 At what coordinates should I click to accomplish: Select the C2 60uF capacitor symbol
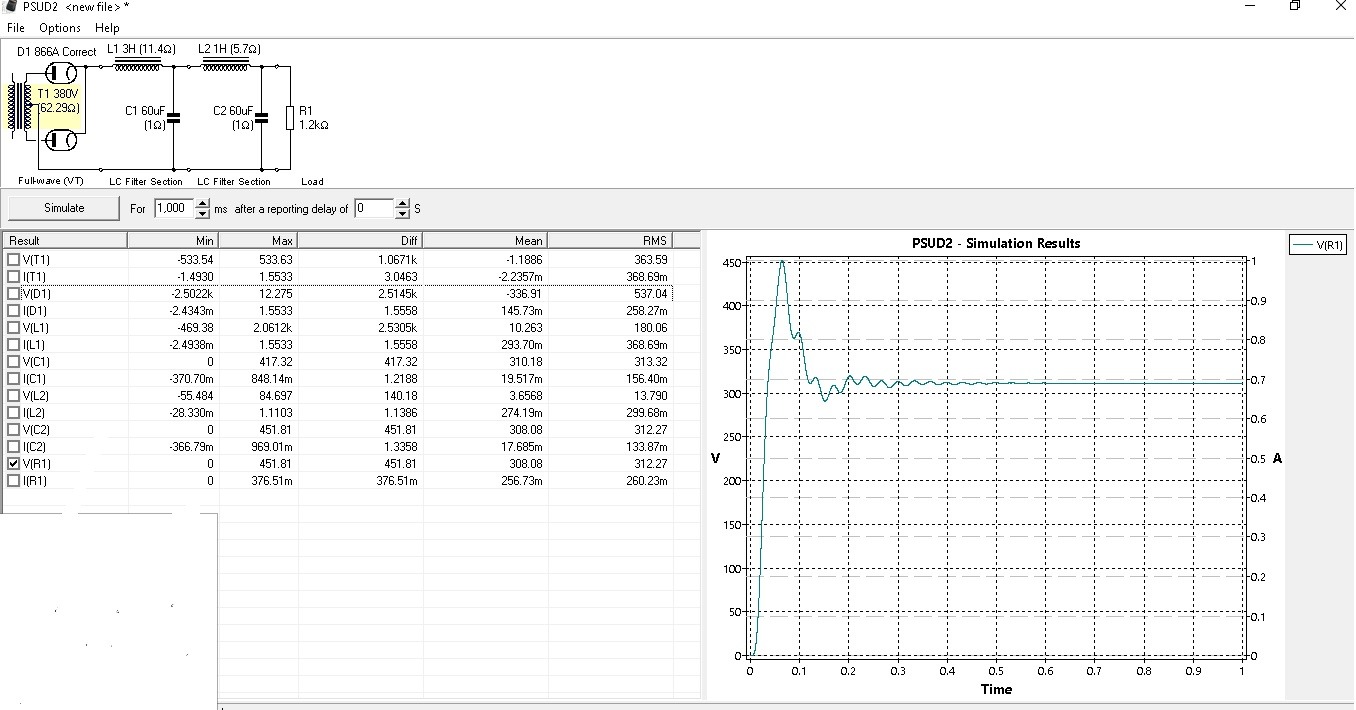pos(262,117)
